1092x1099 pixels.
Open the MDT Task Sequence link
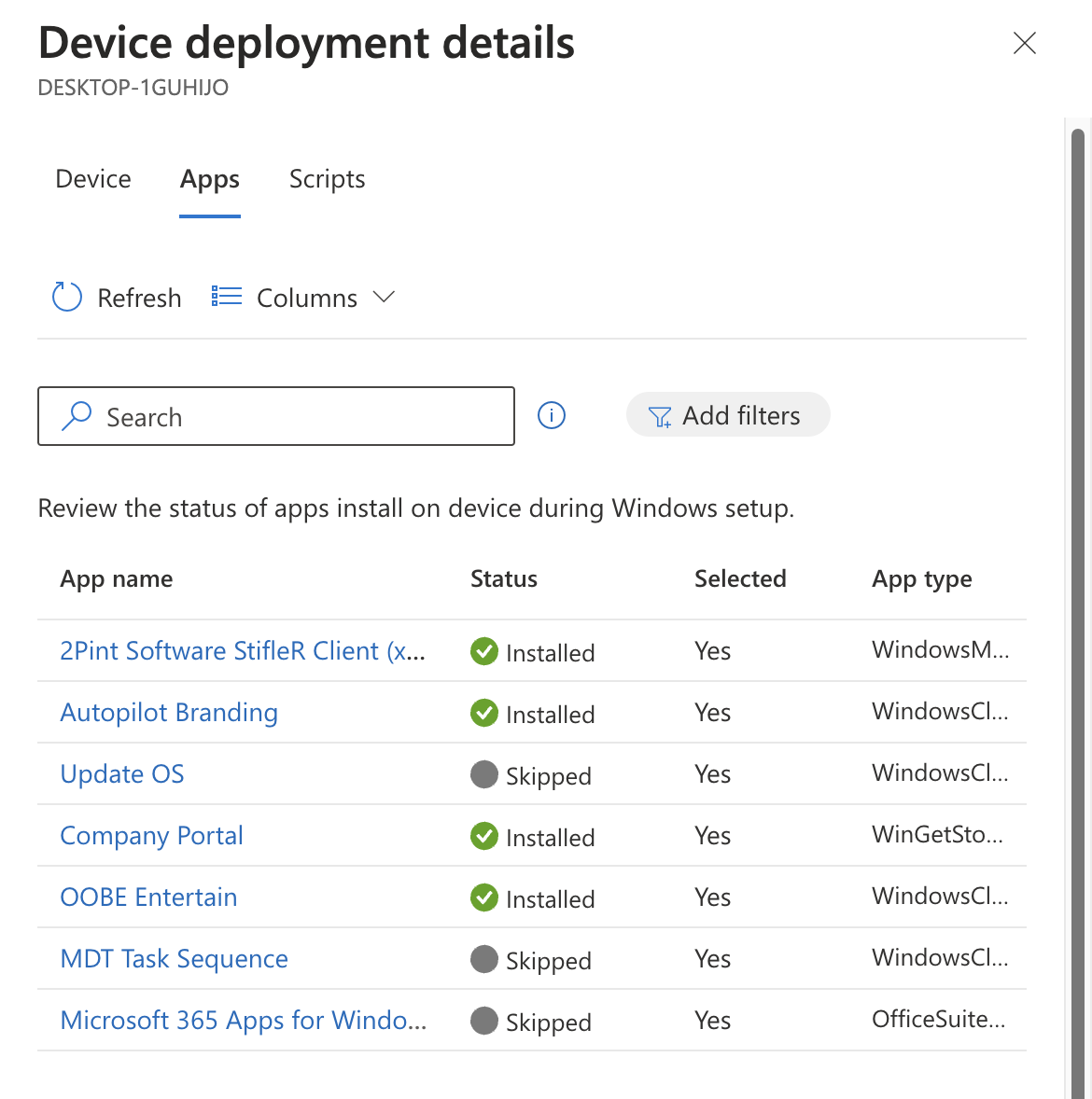174,959
